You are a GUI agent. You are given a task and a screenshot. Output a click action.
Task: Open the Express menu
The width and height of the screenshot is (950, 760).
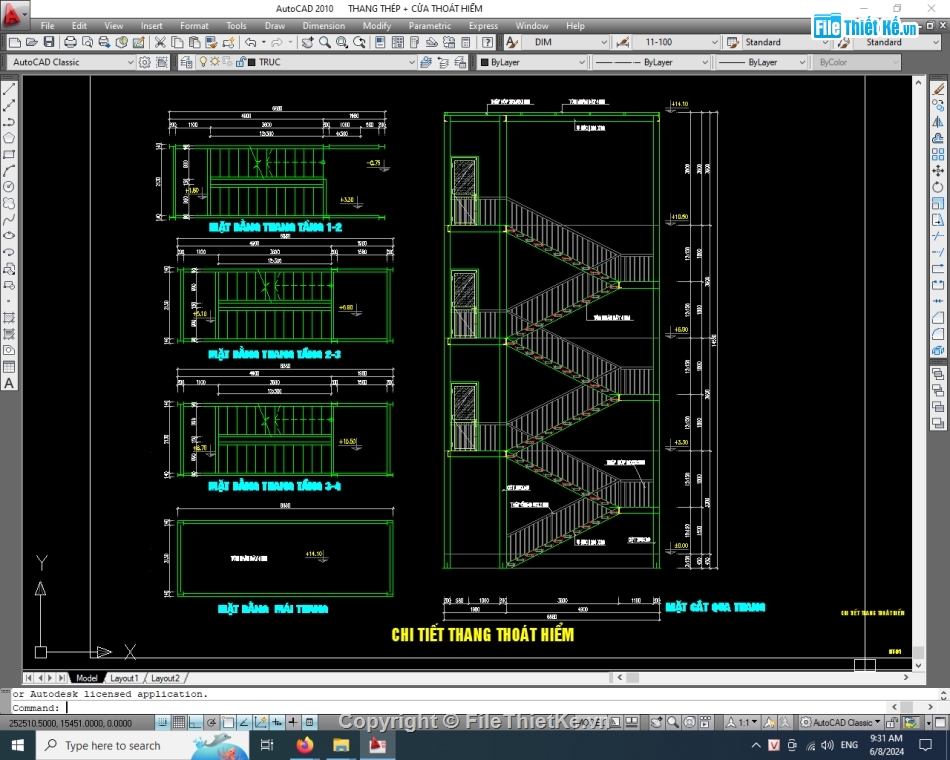coord(483,25)
